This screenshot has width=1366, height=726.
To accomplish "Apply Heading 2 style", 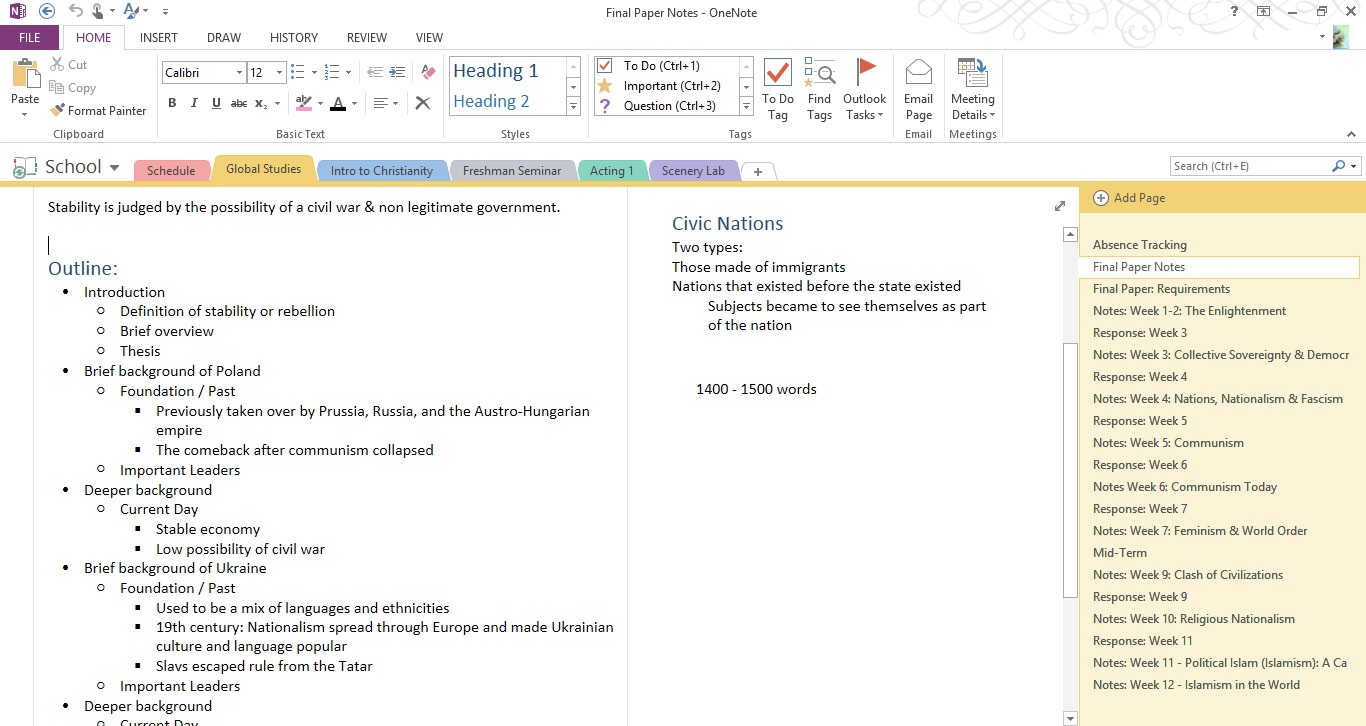I will click(x=508, y=101).
